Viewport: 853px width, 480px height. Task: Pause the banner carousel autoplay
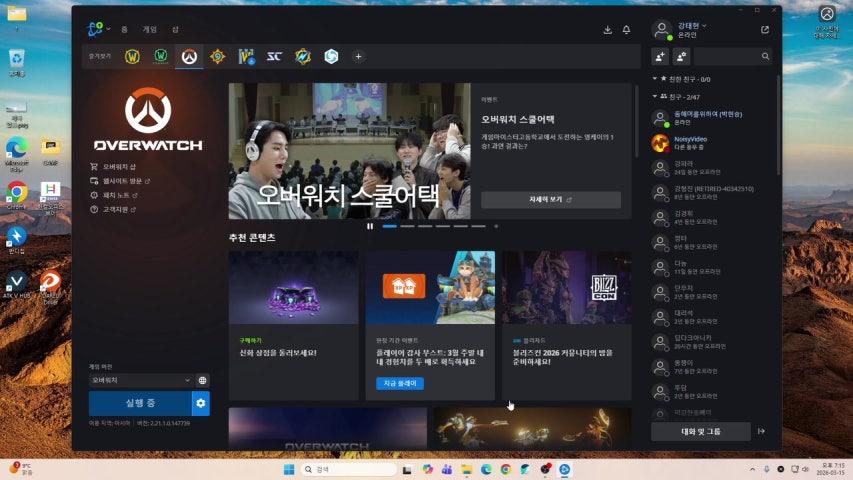click(370, 226)
